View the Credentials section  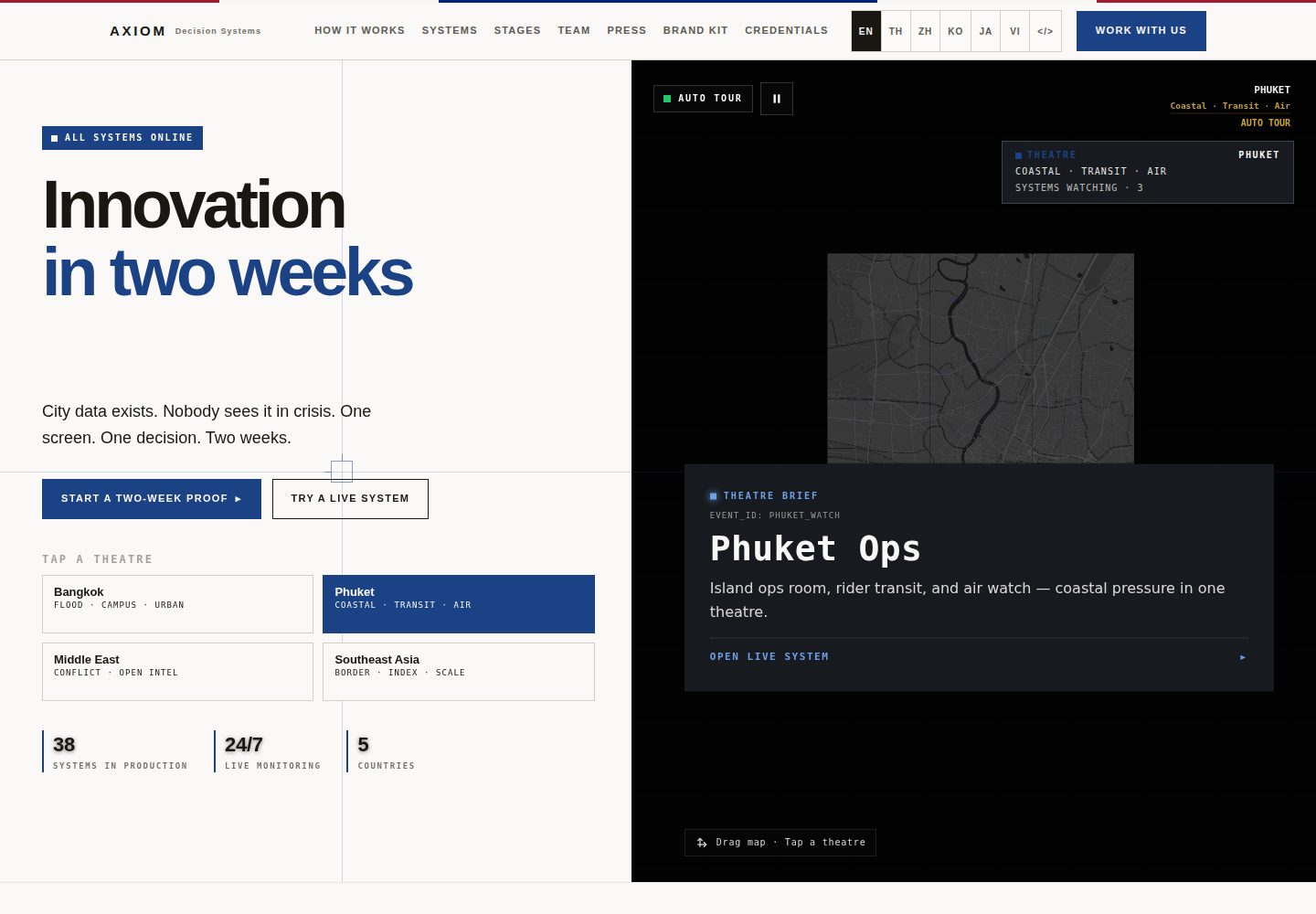(x=786, y=30)
